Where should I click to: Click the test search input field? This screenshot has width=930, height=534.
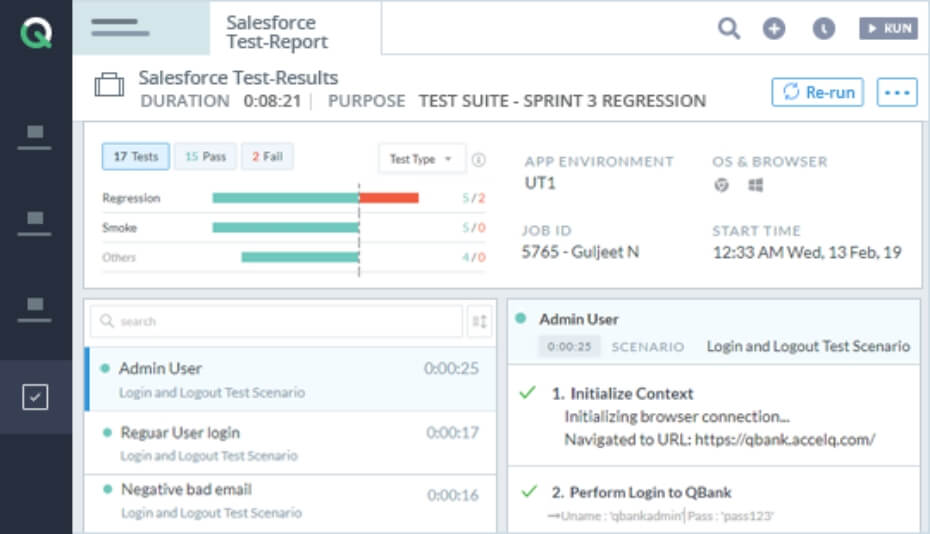pyautogui.click(x=275, y=321)
